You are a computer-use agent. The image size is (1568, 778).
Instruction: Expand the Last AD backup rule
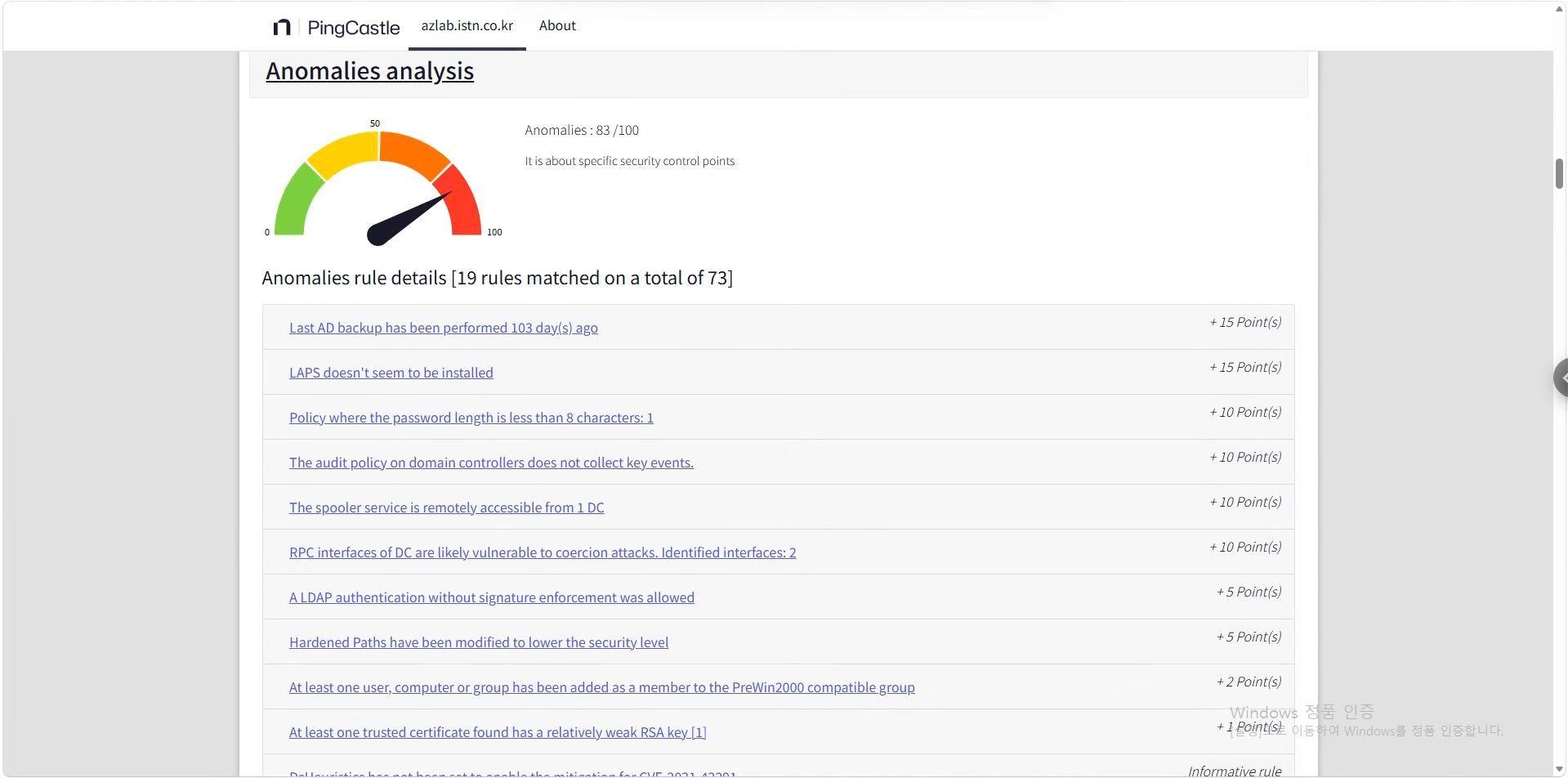click(444, 328)
